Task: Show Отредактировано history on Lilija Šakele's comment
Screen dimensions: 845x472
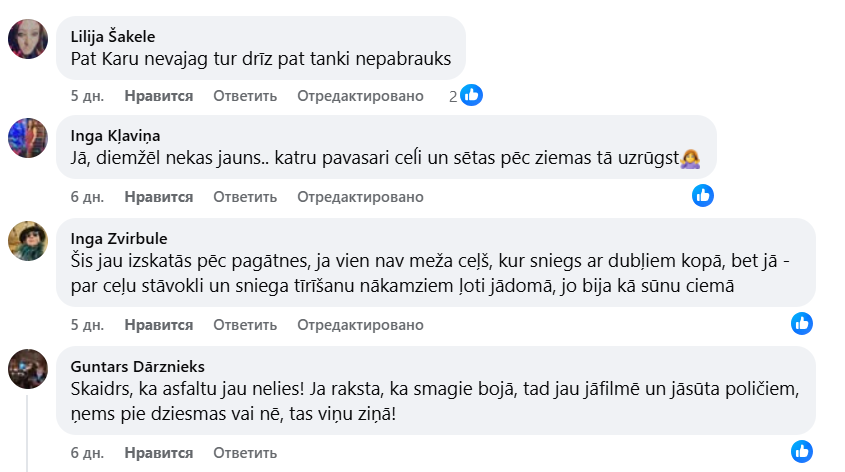Action: click(x=360, y=96)
